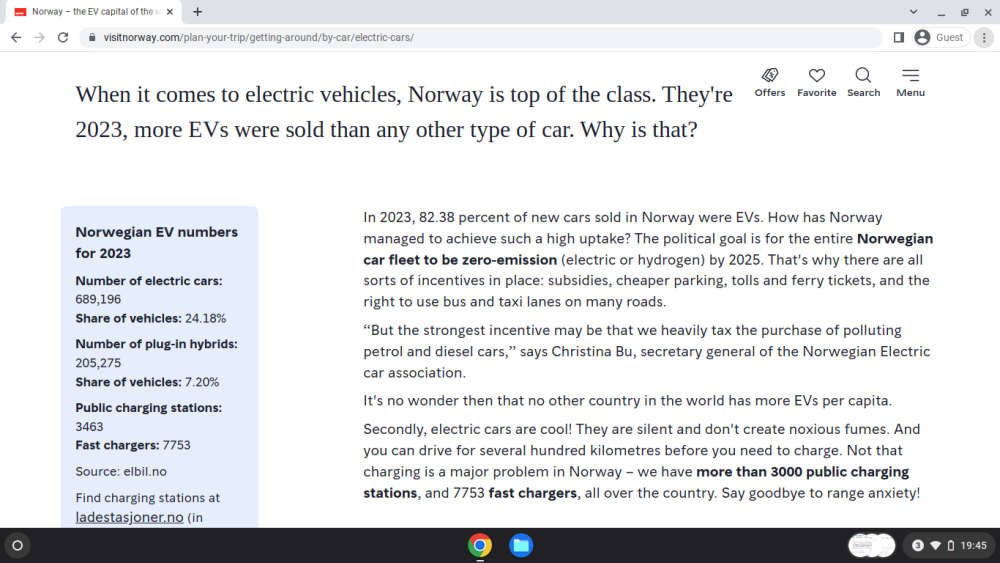This screenshot has width=1000, height=563.
Task: Open the Guest profile button
Action: click(x=939, y=38)
